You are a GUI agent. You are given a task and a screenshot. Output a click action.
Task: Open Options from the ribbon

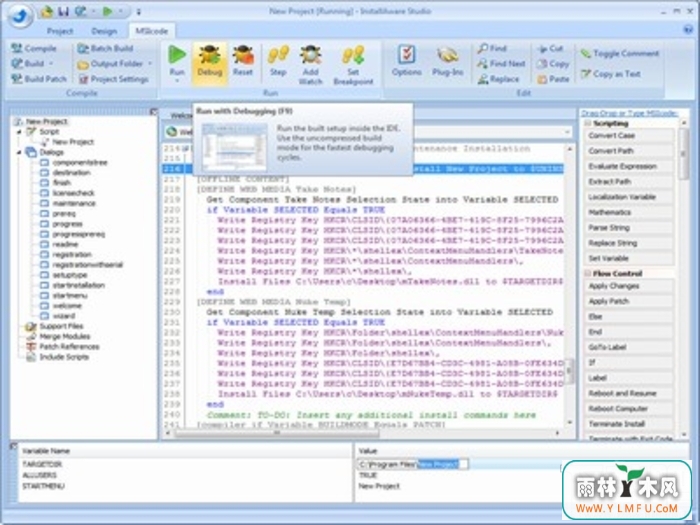click(406, 60)
